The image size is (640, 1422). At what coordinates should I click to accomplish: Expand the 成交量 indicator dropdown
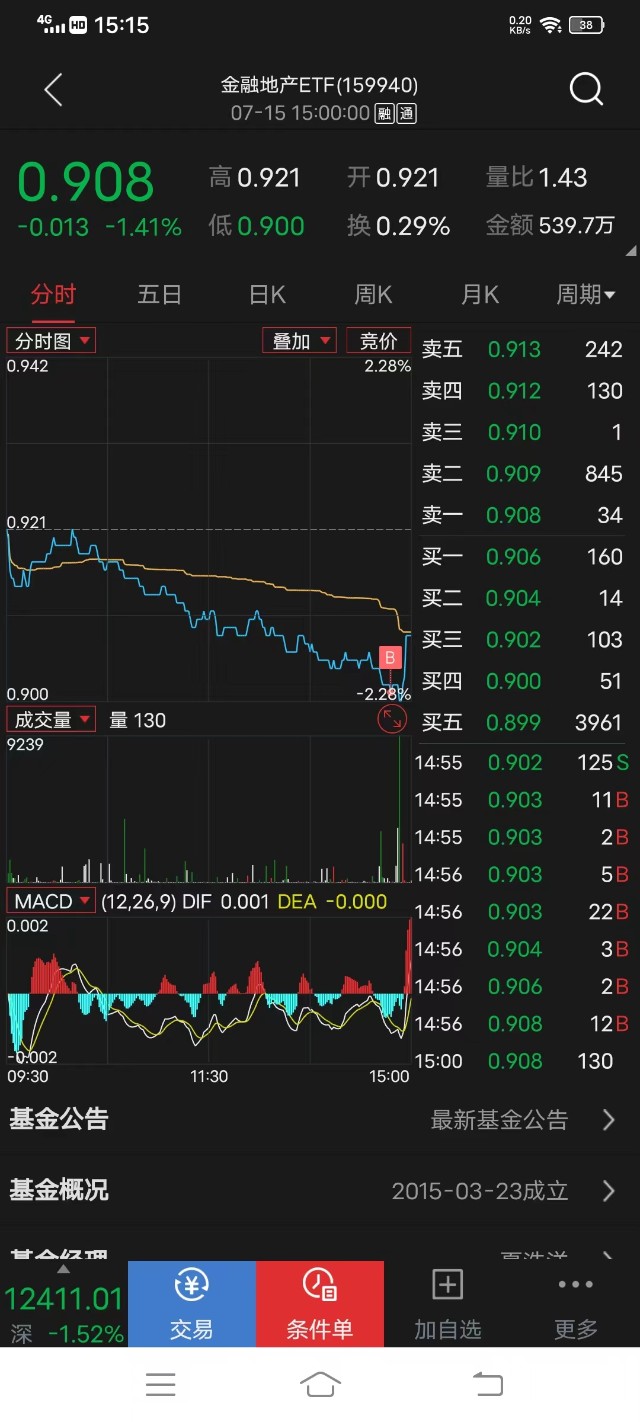tap(52, 720)
